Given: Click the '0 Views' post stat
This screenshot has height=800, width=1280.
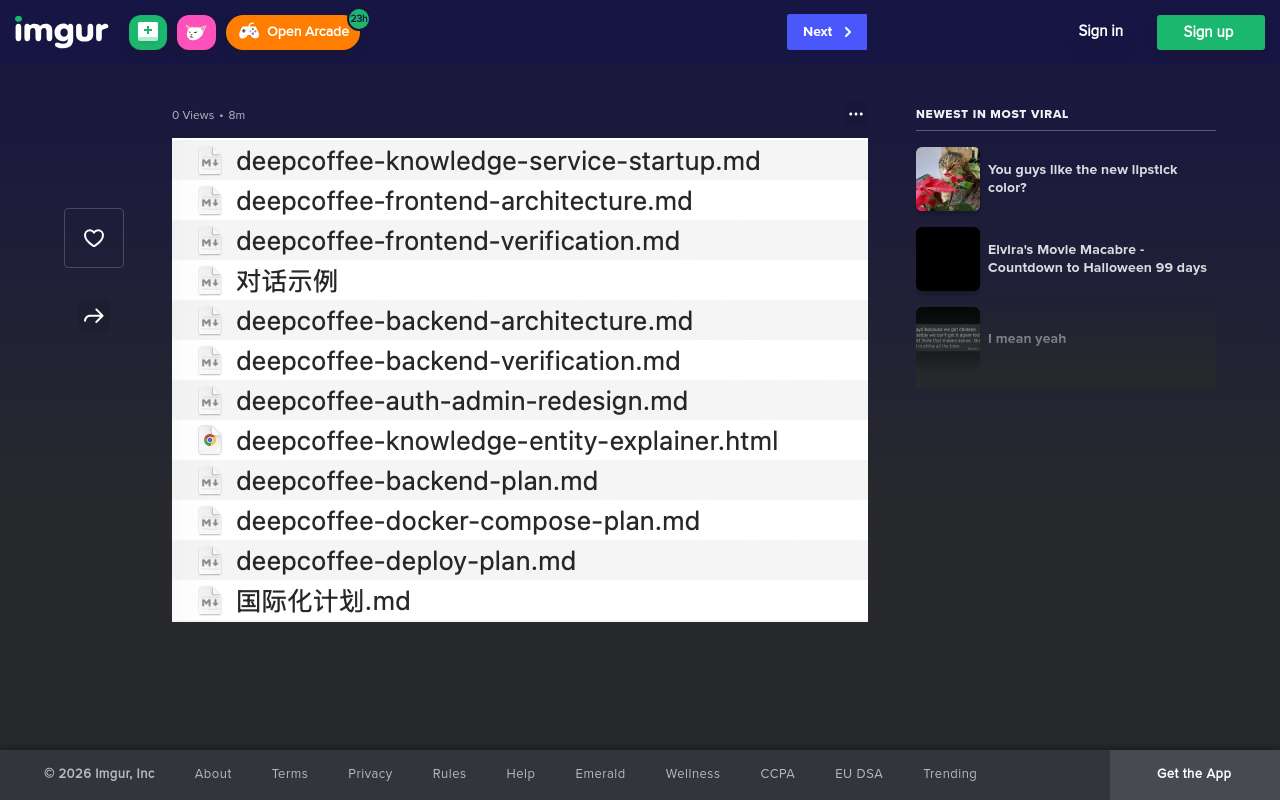Looking at the screenshot, I should tap(193, 115).
